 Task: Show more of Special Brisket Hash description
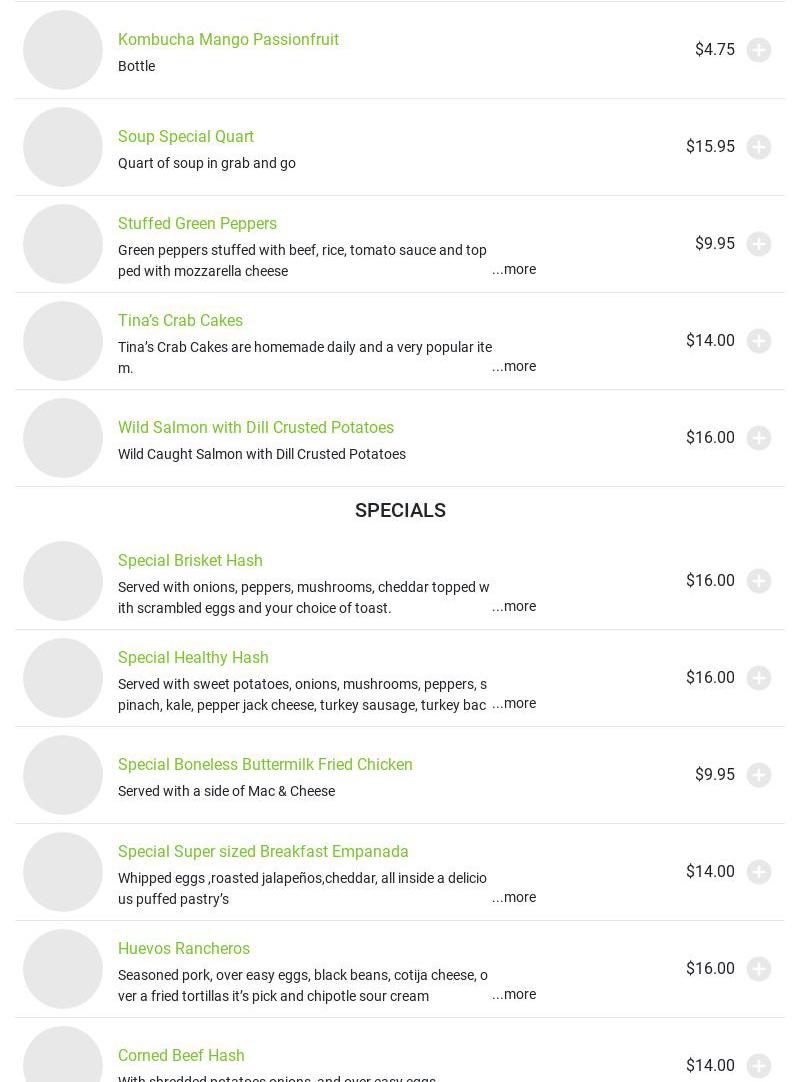(x=514, y=606)
